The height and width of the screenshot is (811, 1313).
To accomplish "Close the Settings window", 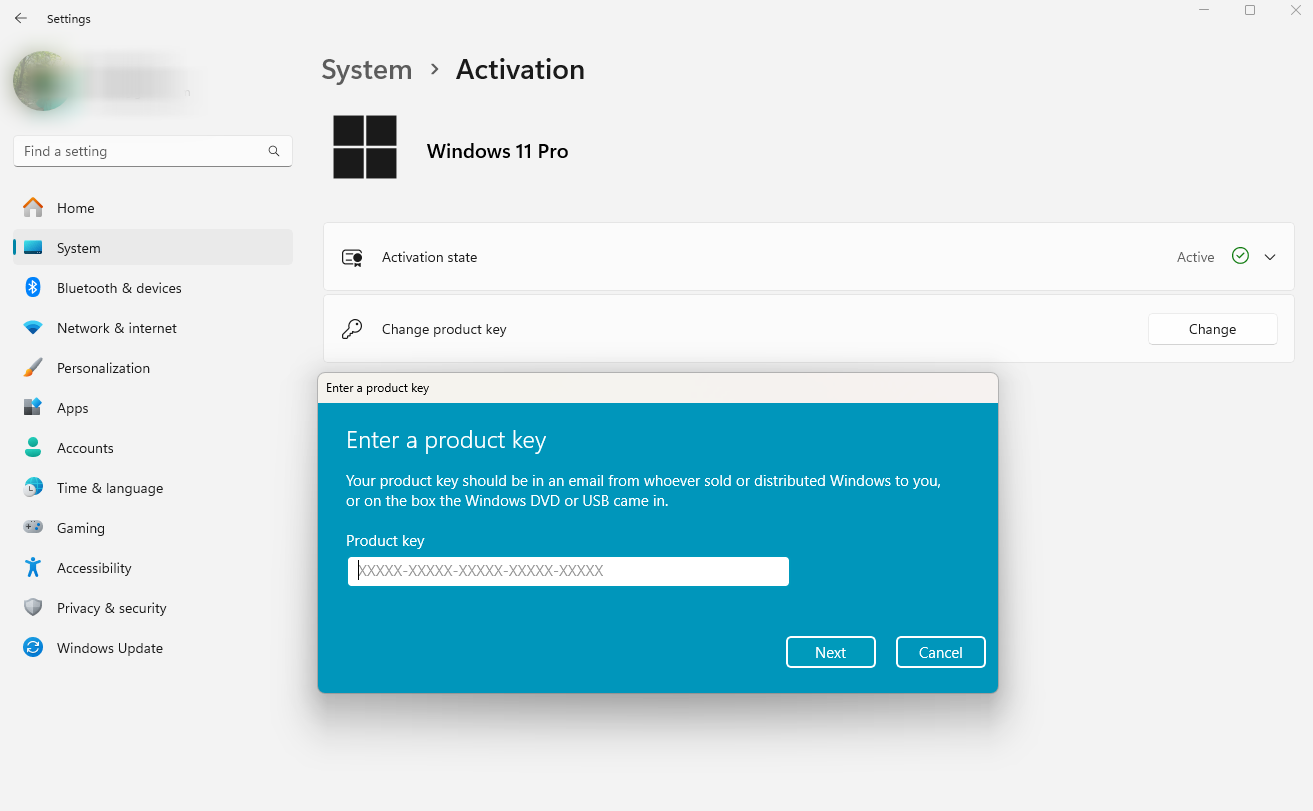I will (x=1295, y=10).
